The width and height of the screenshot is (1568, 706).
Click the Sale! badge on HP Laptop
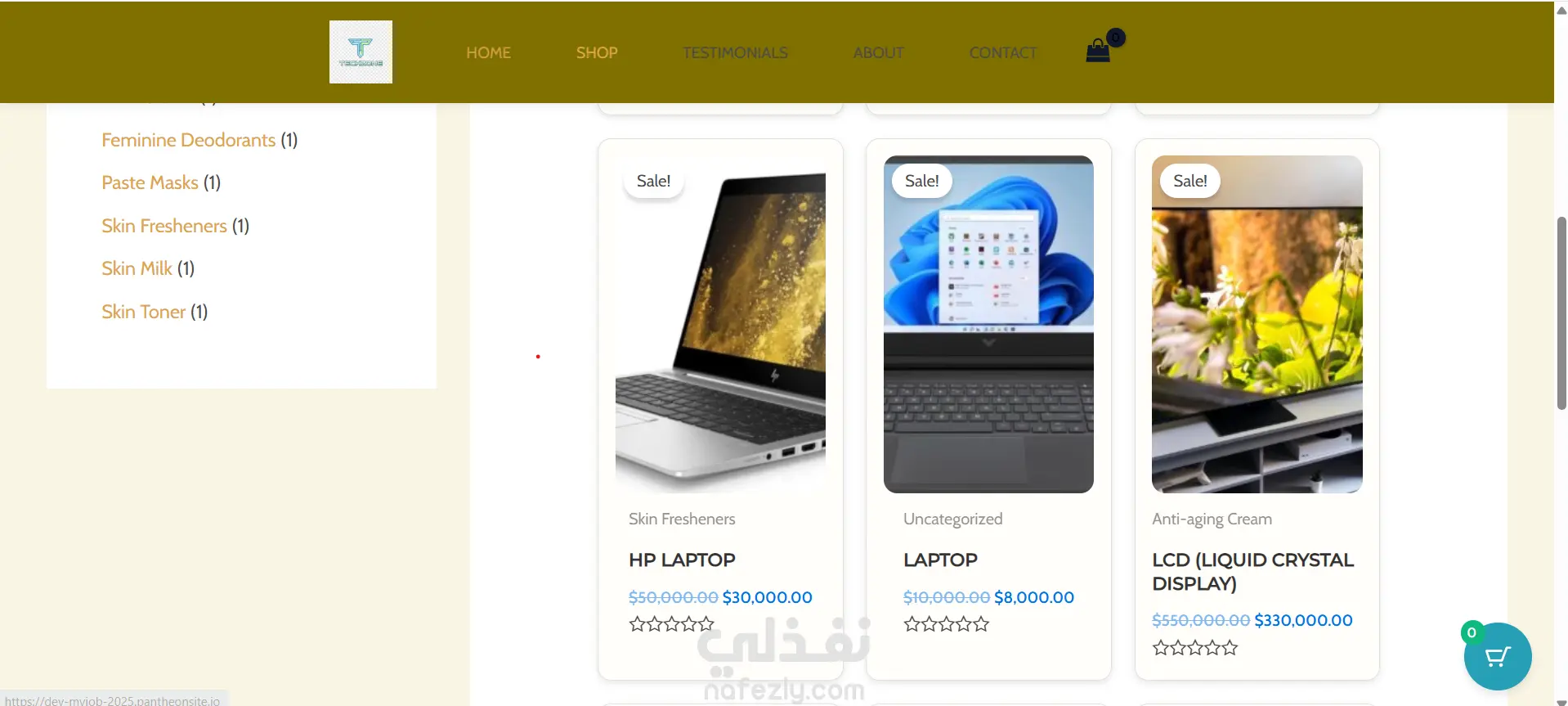(653, 181)
